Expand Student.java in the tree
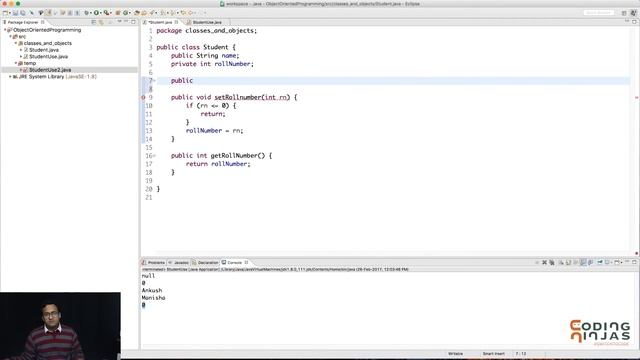 [21, 50]
